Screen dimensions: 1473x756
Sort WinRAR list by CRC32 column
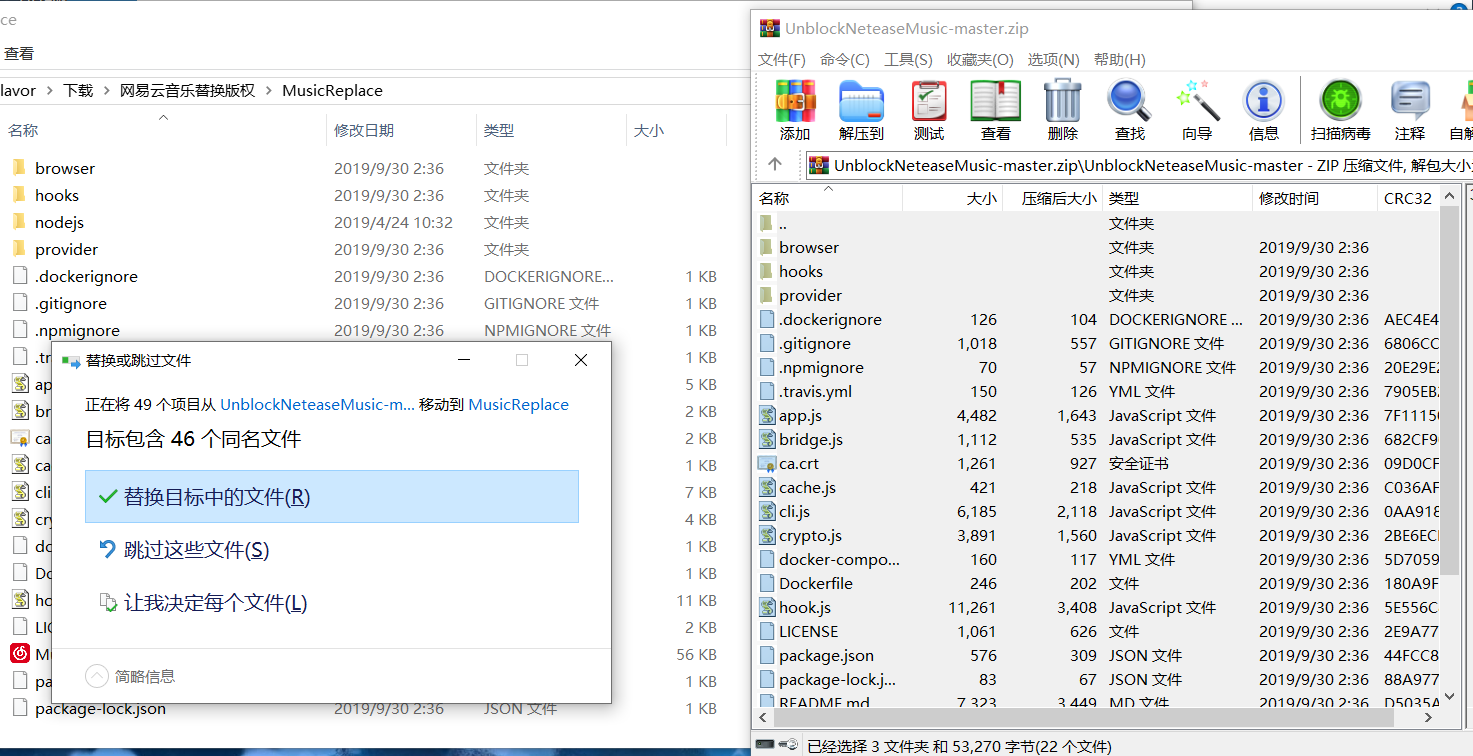(x=1408, y=198)
